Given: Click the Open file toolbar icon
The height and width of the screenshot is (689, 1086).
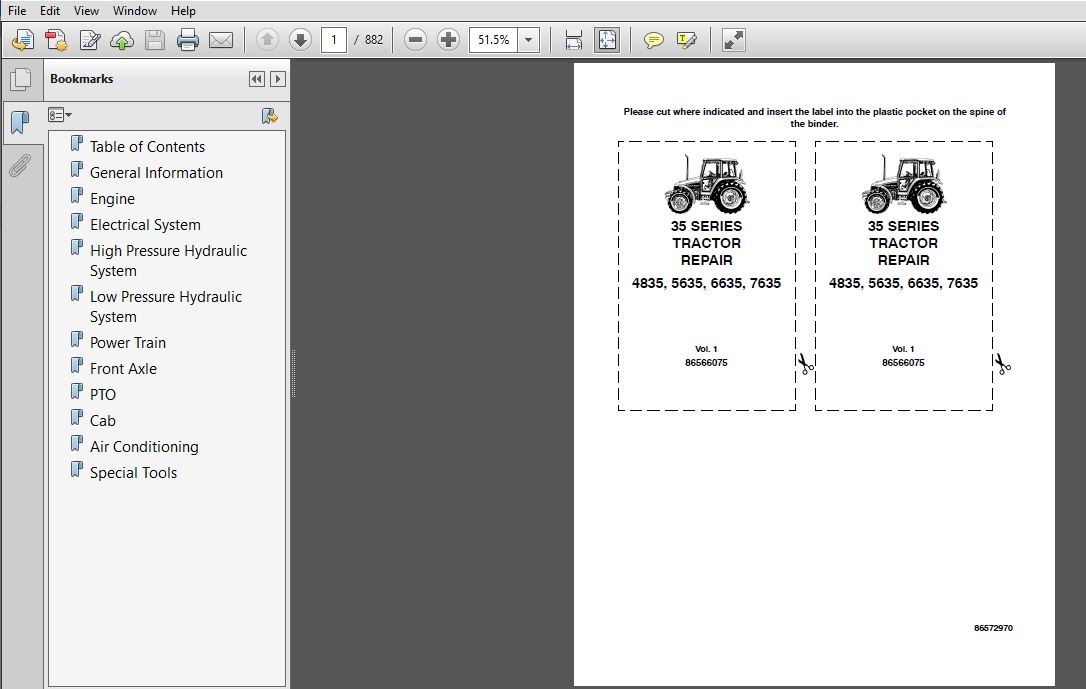Looking at the screenshot, I should click(23, 40).
